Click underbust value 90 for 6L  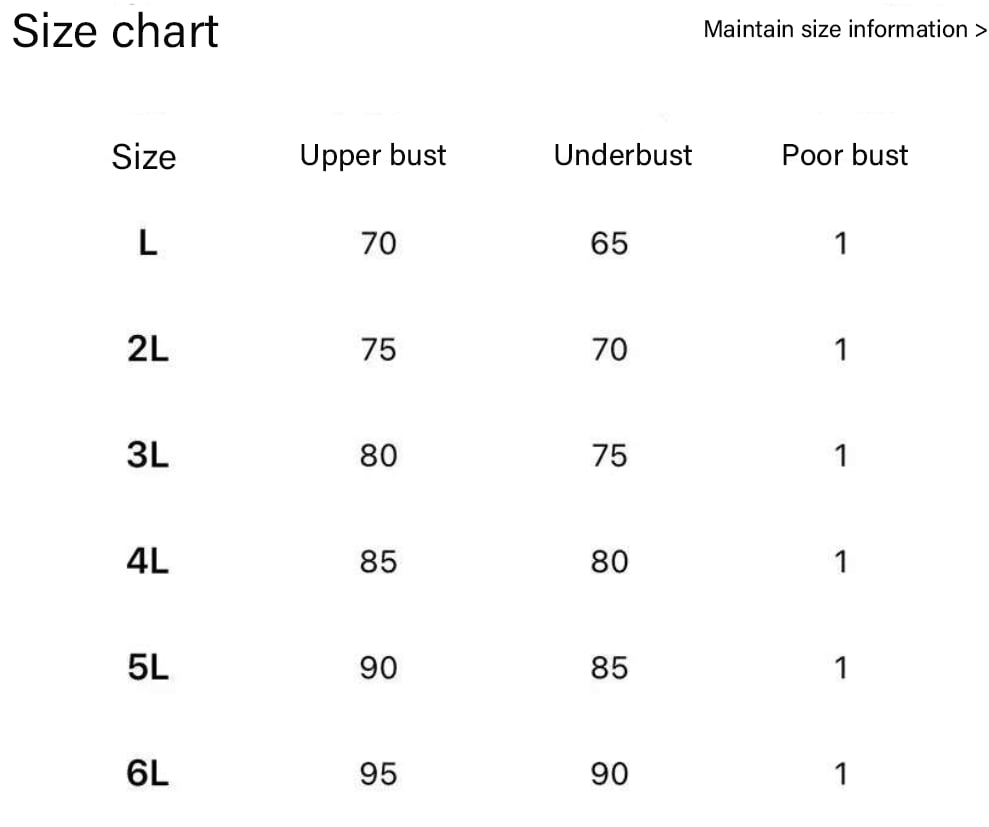(609, 773)
